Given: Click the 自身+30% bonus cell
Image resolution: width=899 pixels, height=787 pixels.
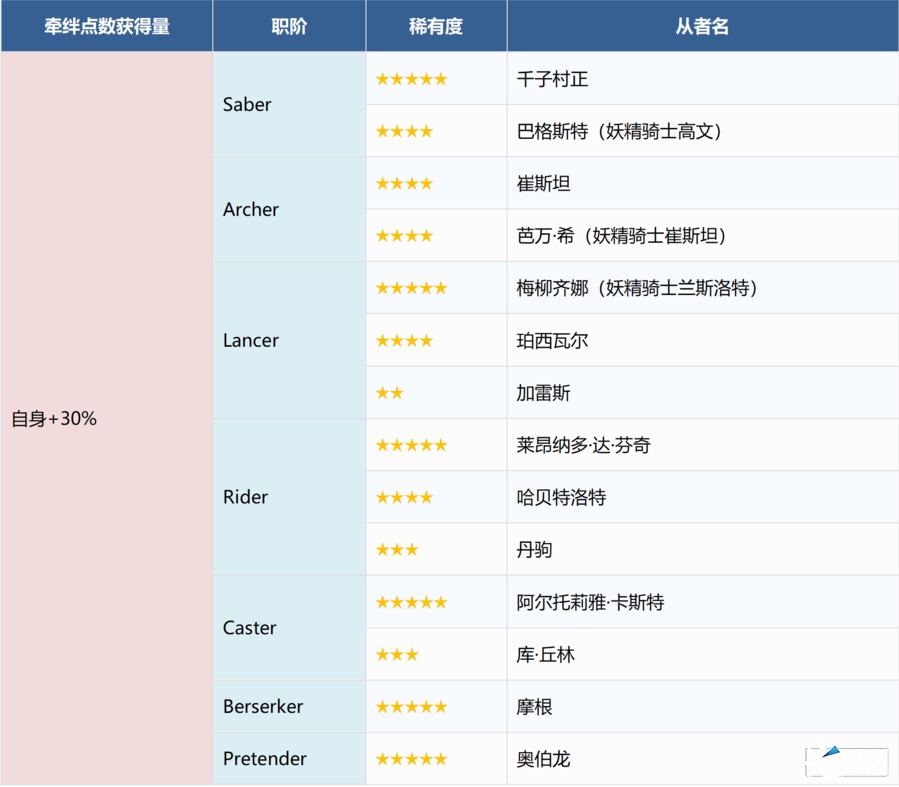Looking at the screenshot, I should click(x=54, y=419).
